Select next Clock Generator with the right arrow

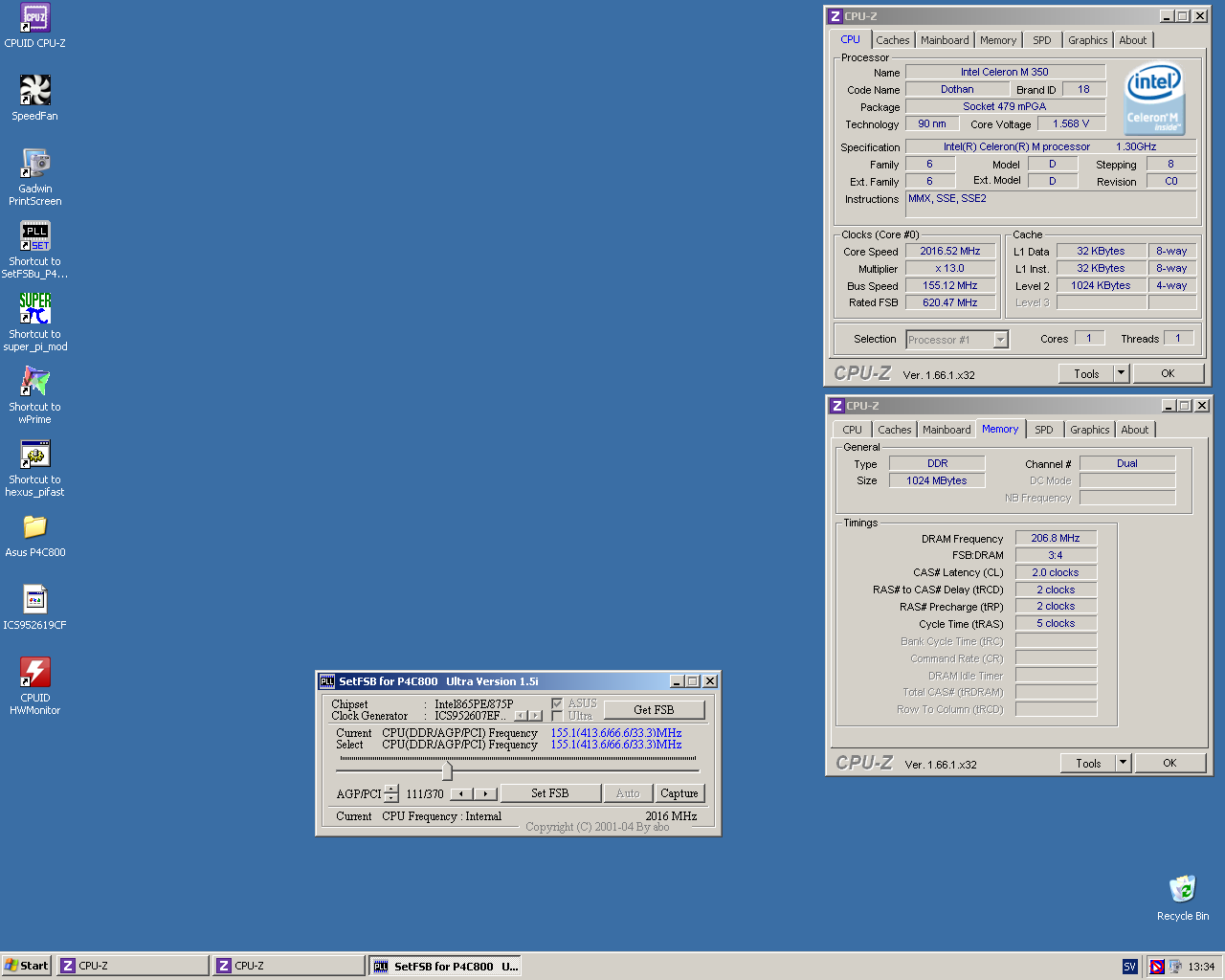[x=535, y=716]
